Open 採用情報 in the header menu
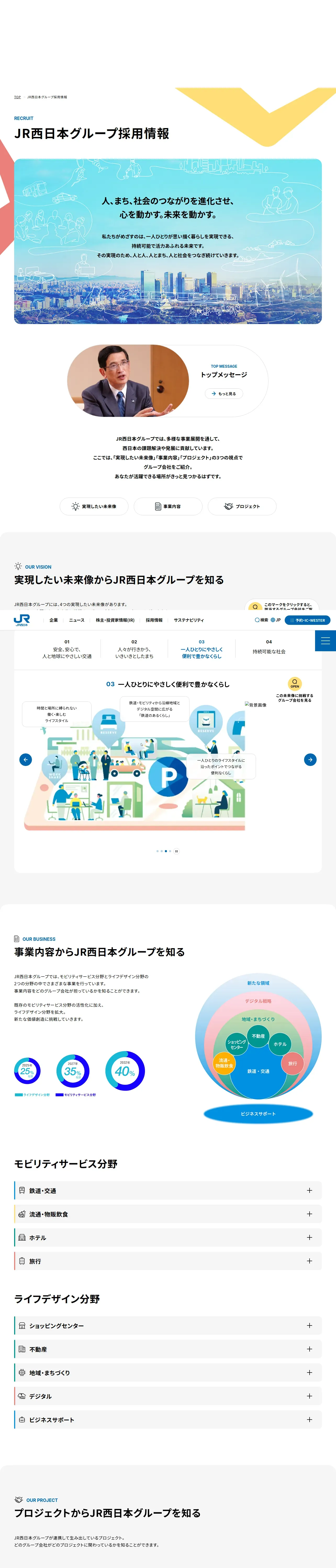This screenshot has width=336, height=1568. pyautogui.click(x=154, y=620)
